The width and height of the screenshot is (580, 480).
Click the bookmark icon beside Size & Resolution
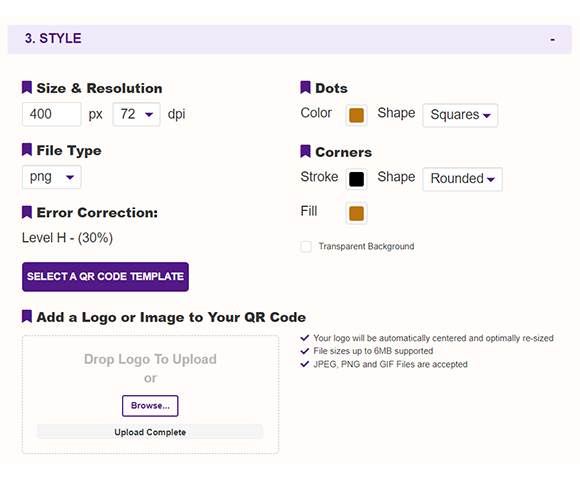tap(27, 88)
